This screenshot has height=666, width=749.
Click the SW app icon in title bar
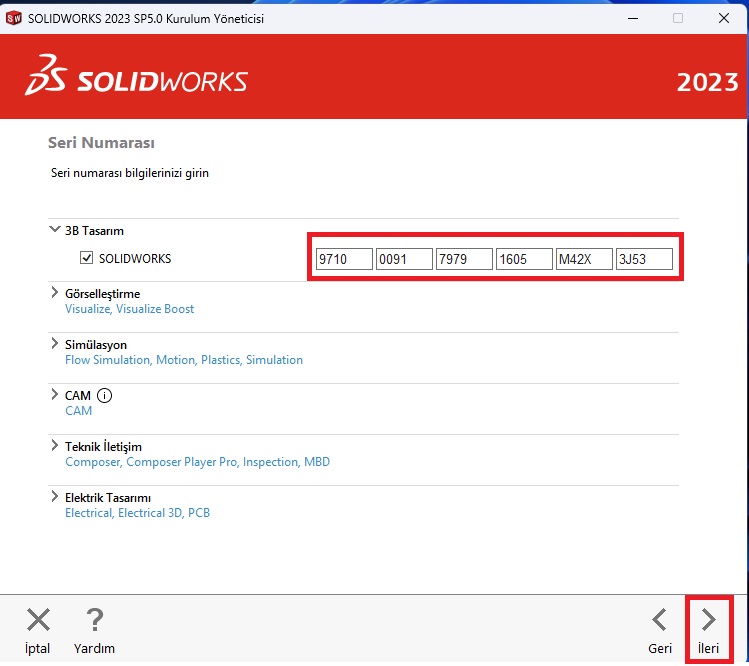[x=14, y=18]
